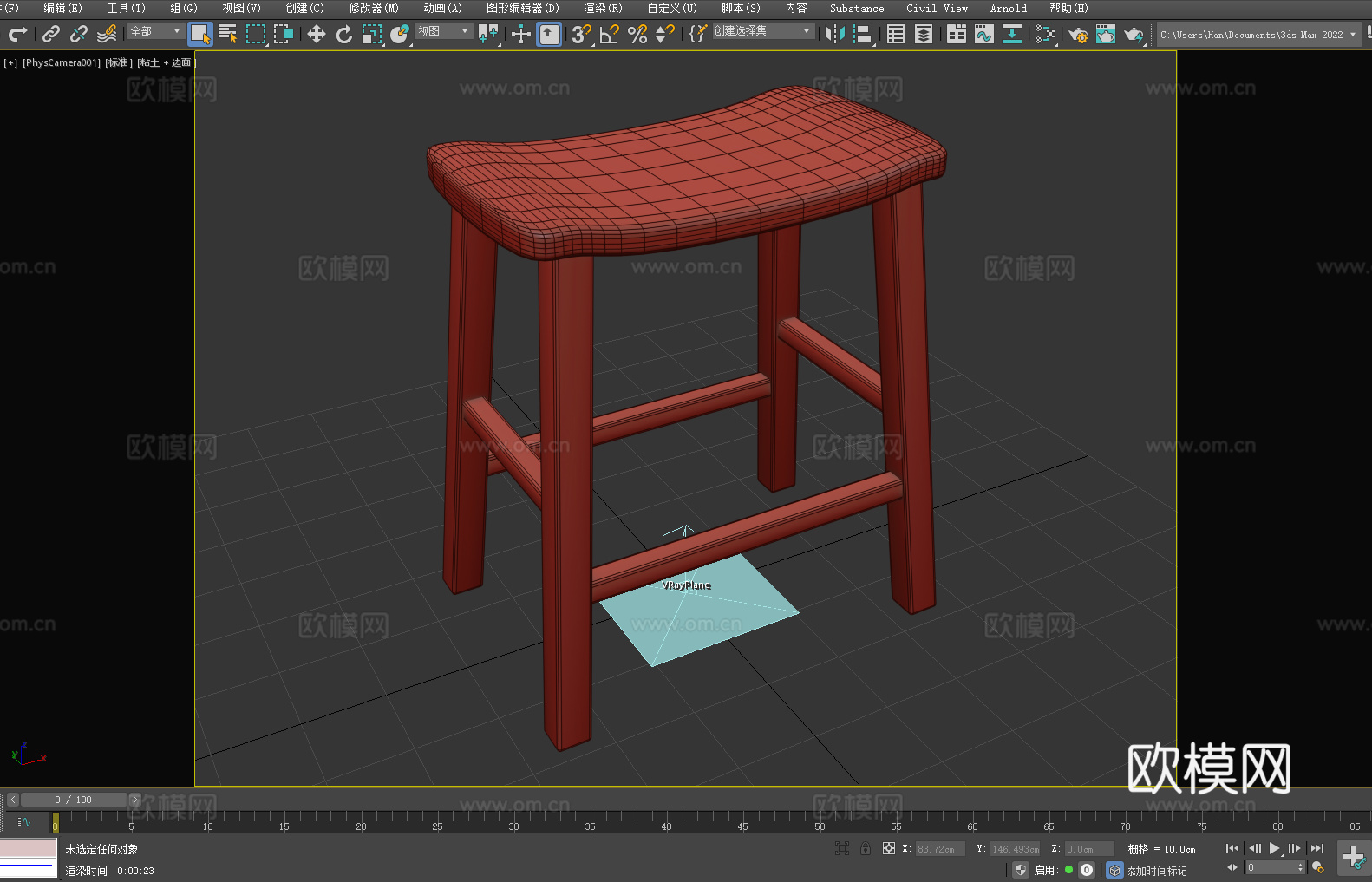Activate Select and Rotate tool
1372x882 pixels.
(344, 34)
